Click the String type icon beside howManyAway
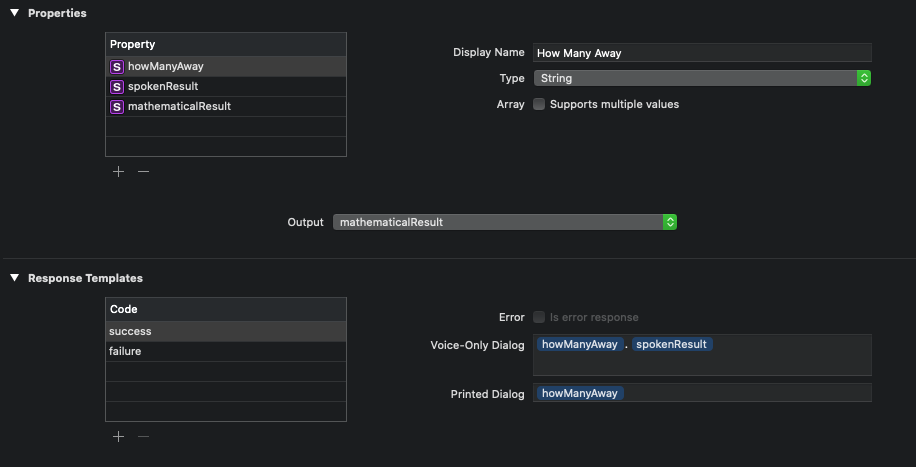Image resolution: width=916 pixels, height=467 pixels. (x=117, y=67)
